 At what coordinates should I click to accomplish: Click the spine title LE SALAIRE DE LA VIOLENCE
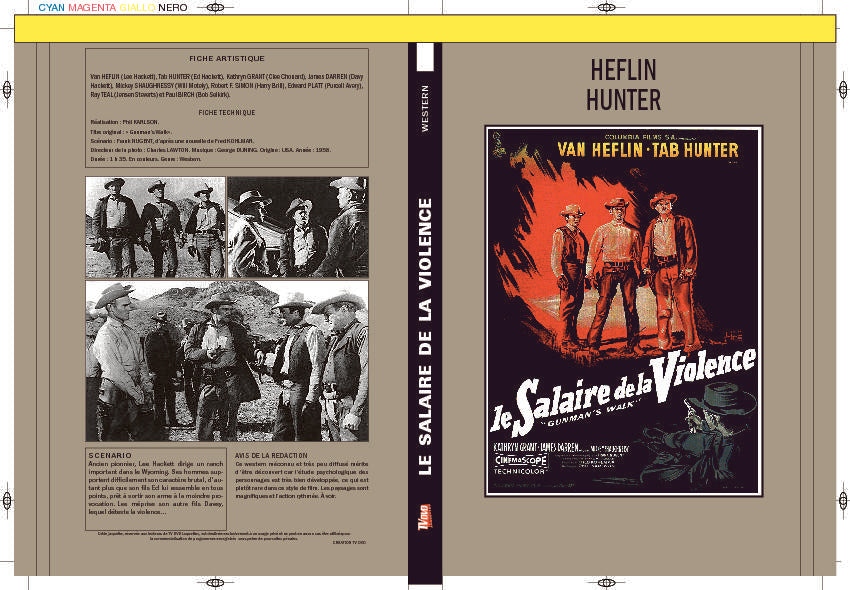(x=426, y=336)
